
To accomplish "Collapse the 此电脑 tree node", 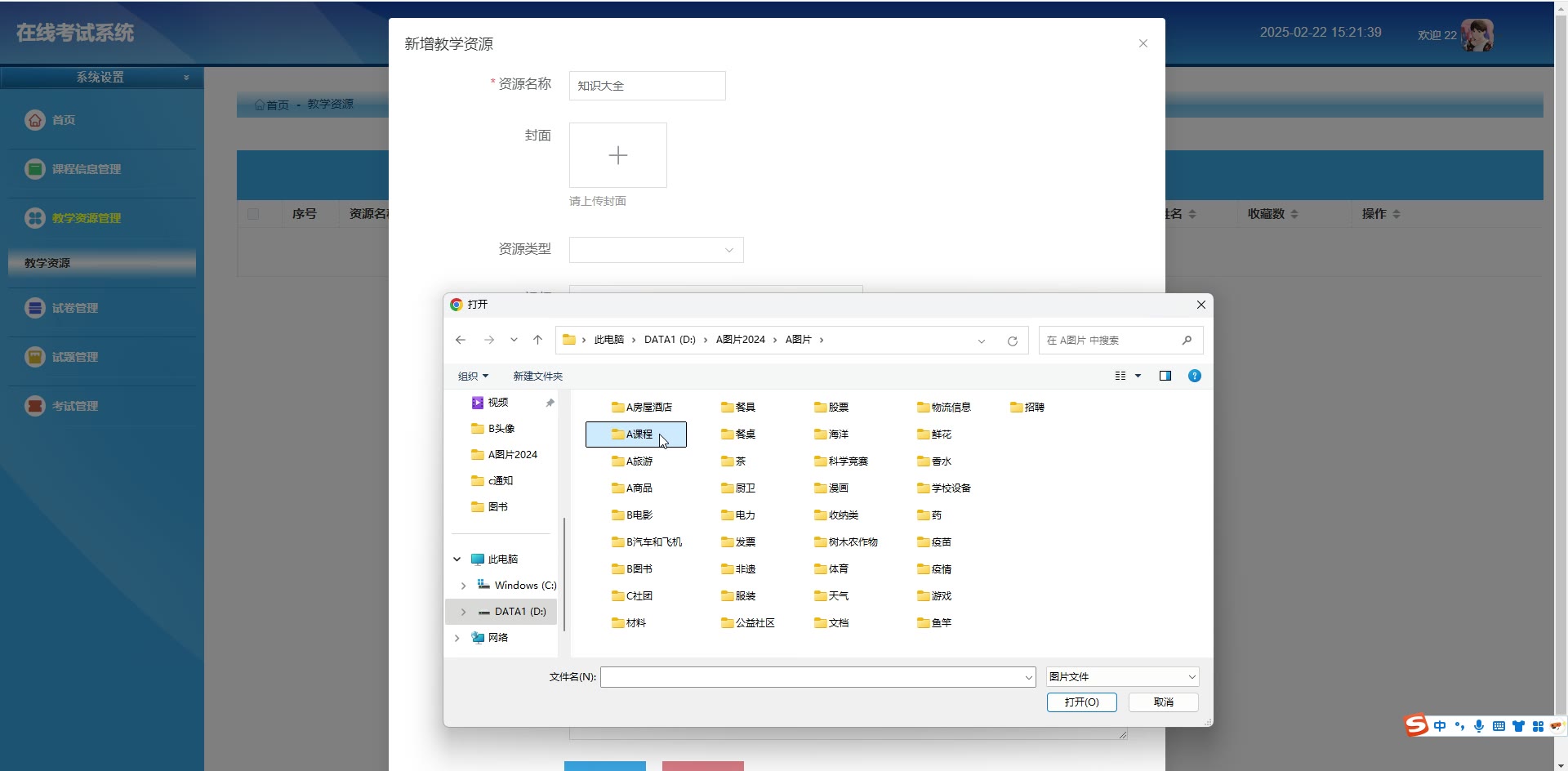I will [457, 559].
